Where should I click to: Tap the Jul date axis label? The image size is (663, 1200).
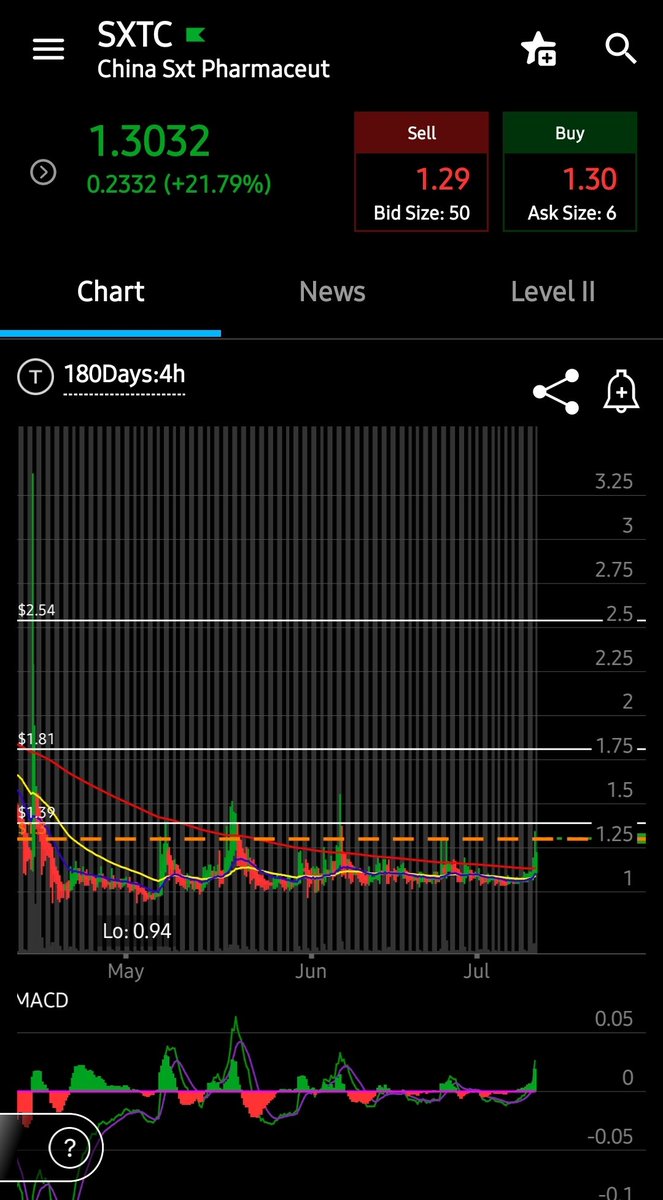coord(477,971)
